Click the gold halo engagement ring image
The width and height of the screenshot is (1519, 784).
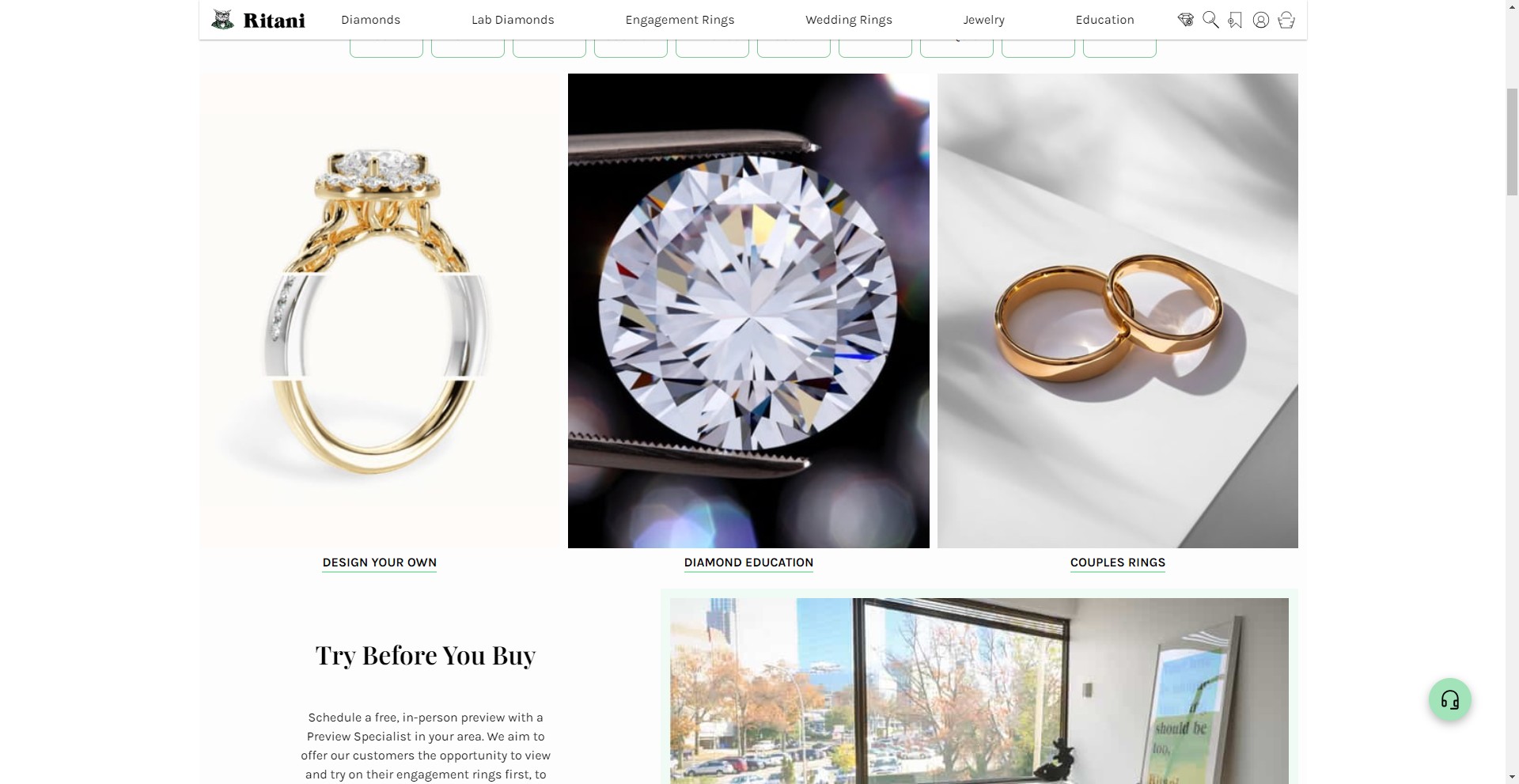click(380, 311)
